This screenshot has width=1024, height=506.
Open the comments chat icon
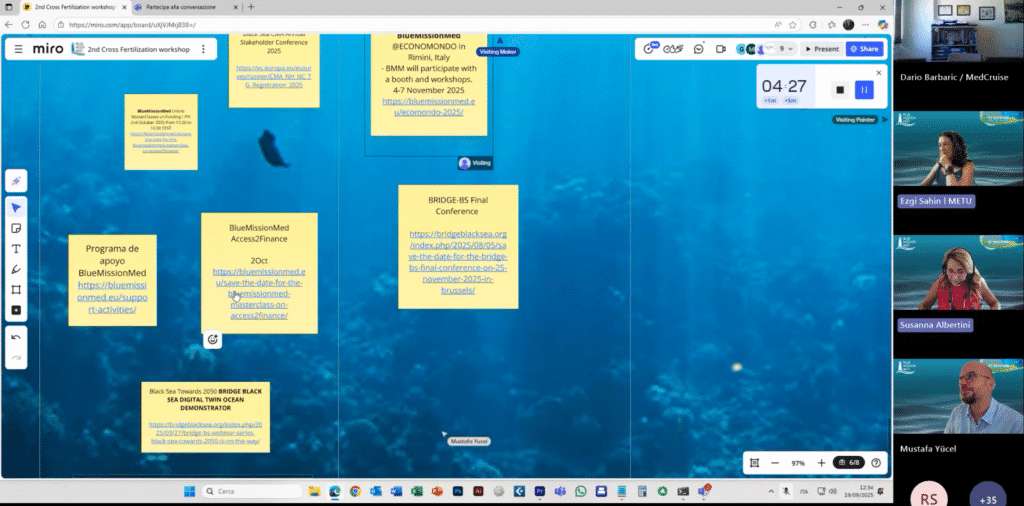point(698,48)
